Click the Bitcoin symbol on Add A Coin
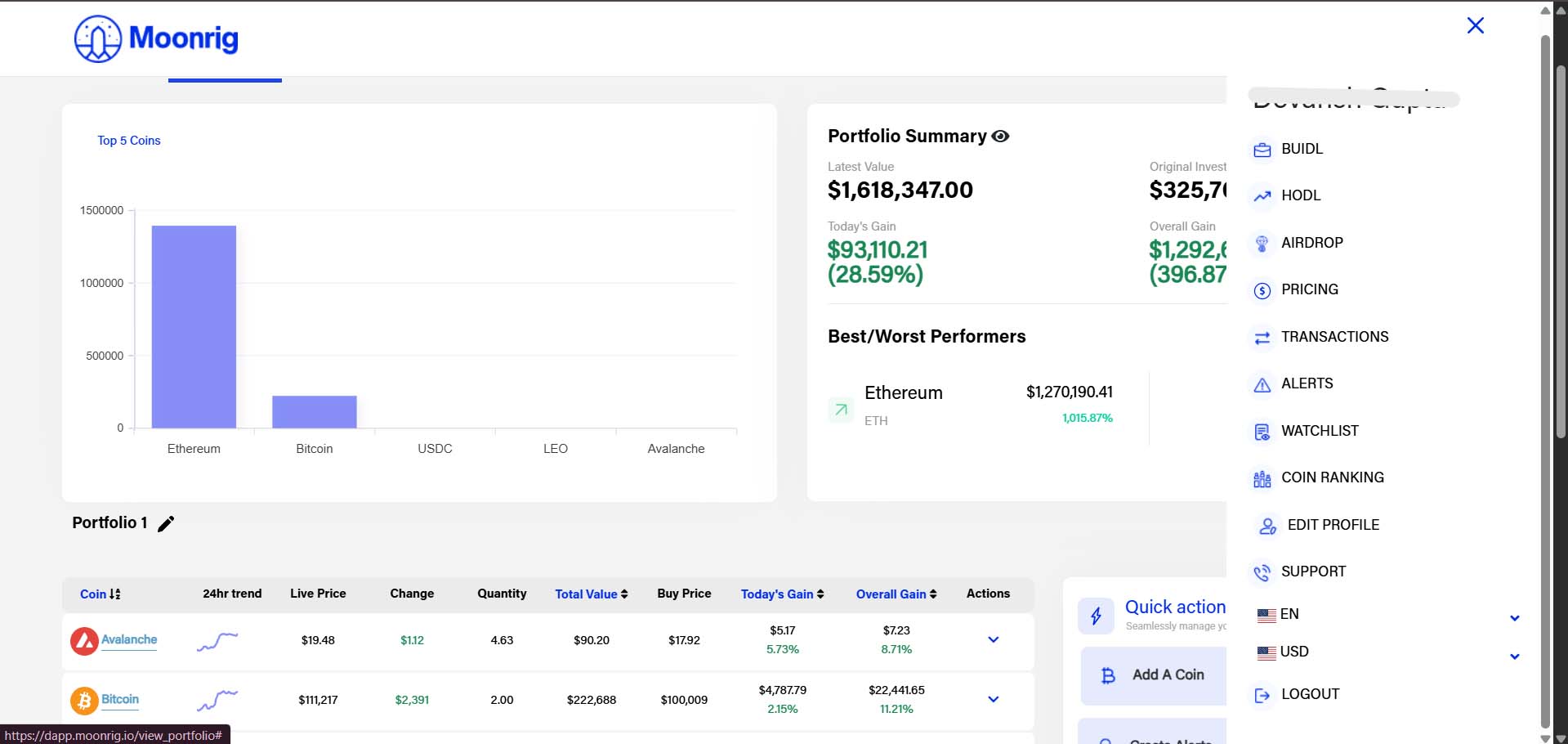The width and height of the screenshot is (1568, 744). (1108, 676)
